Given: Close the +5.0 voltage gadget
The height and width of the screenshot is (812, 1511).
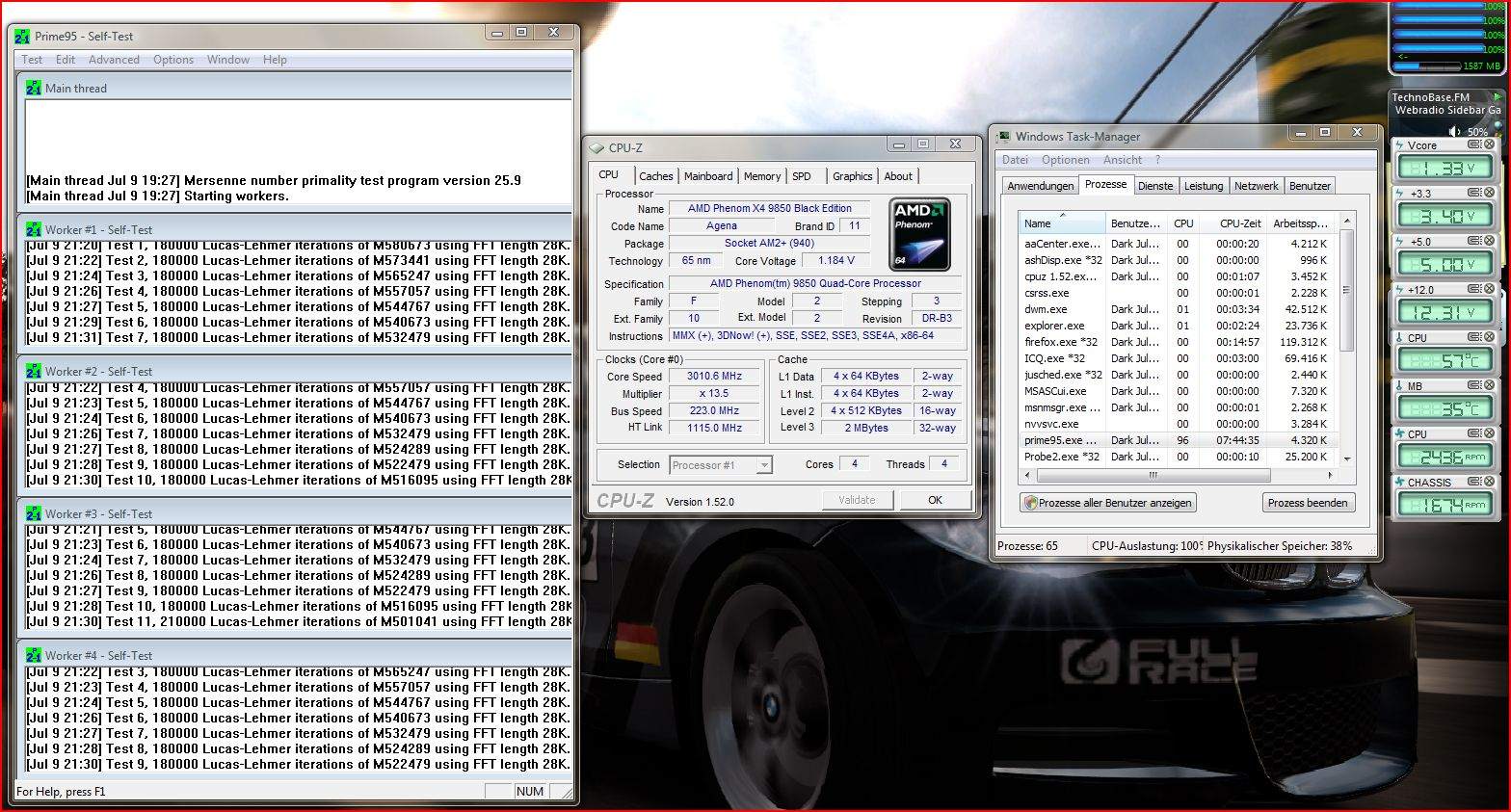Looking at the screenshot, I should (x=1489, y=241).
